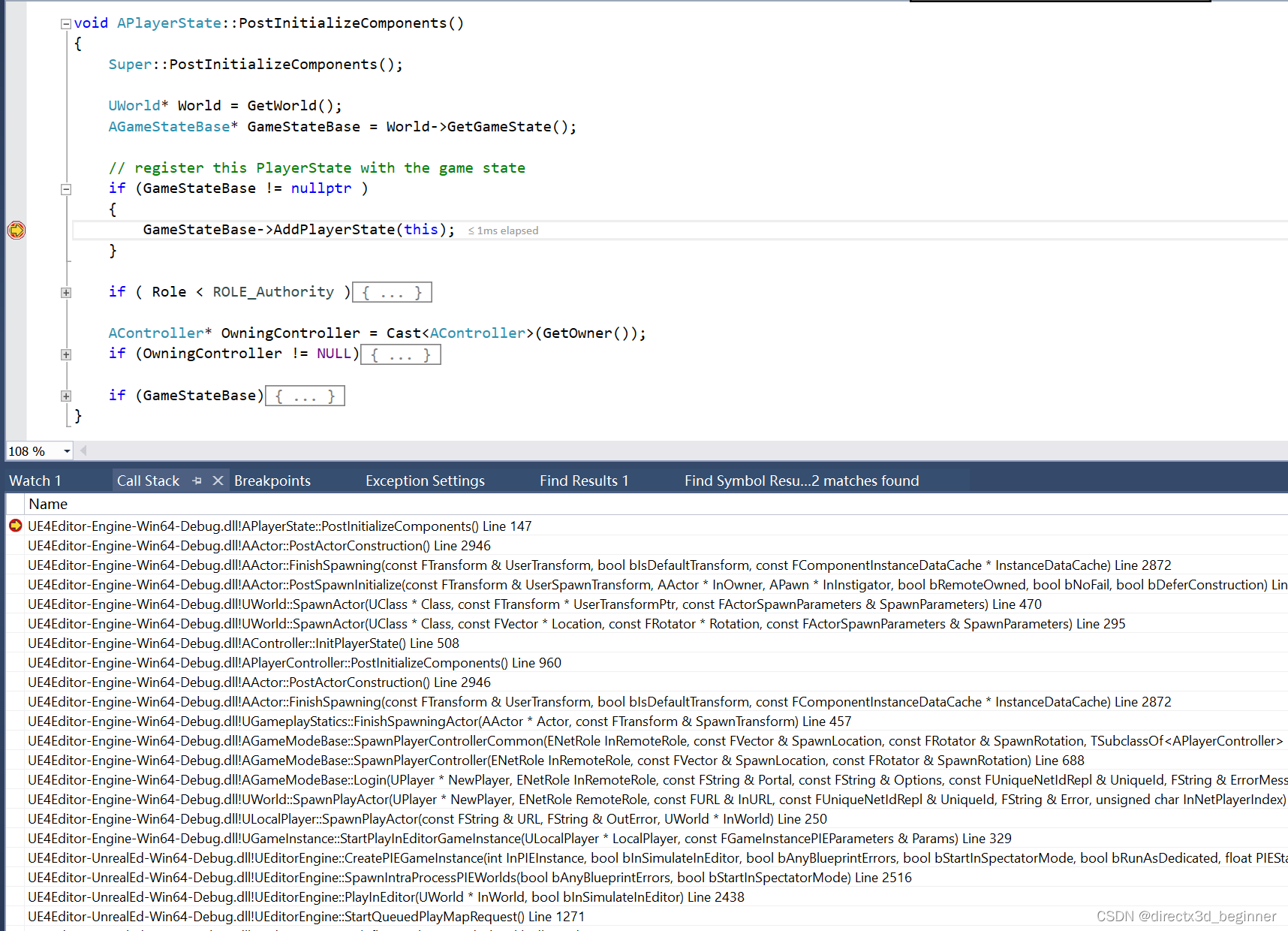Click collapsed braces after OwningController != NULL

[401, 354]
